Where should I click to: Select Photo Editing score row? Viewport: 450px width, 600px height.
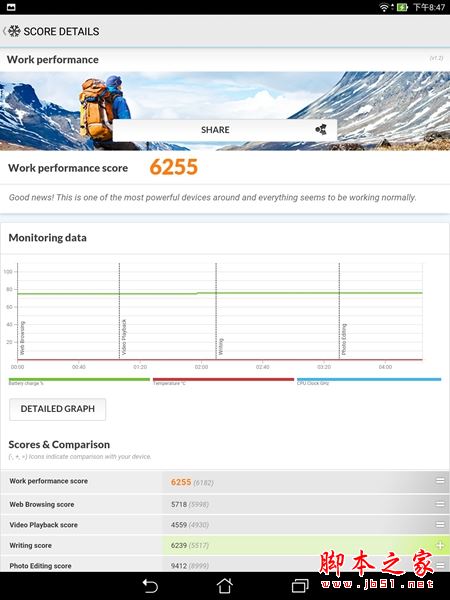point(225,565)
